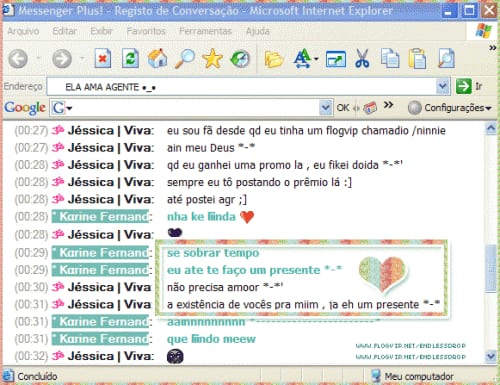Viewport: 500px width, 385px height.
Task: Click the scissors Cut icon
Action: (x=362, y=59)
